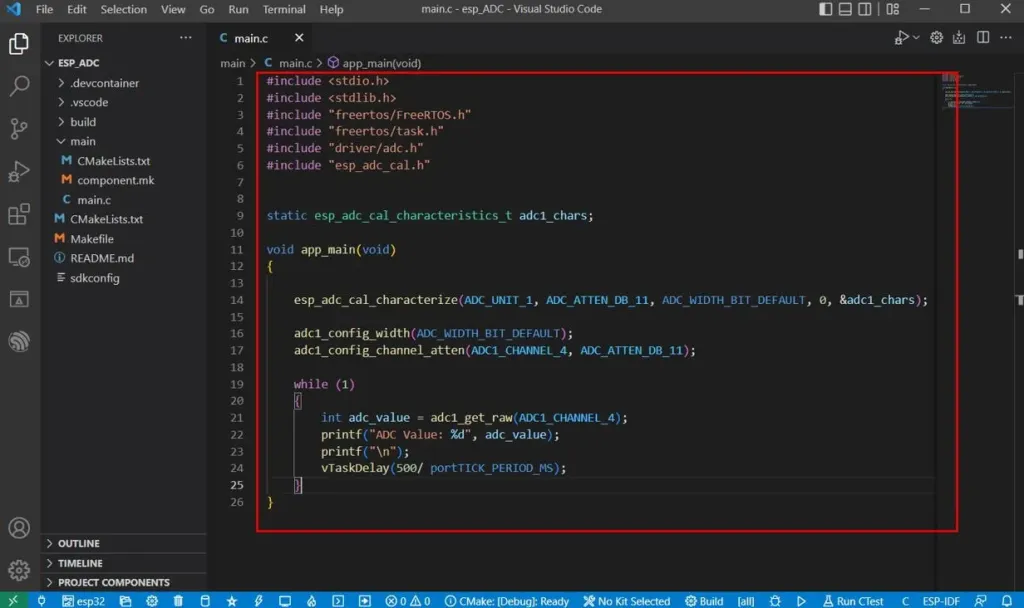The width and height of the screenshot is (1024, 608).
Task: Click the CMake debug bug icon in status bar
Action: coord(775,601)
